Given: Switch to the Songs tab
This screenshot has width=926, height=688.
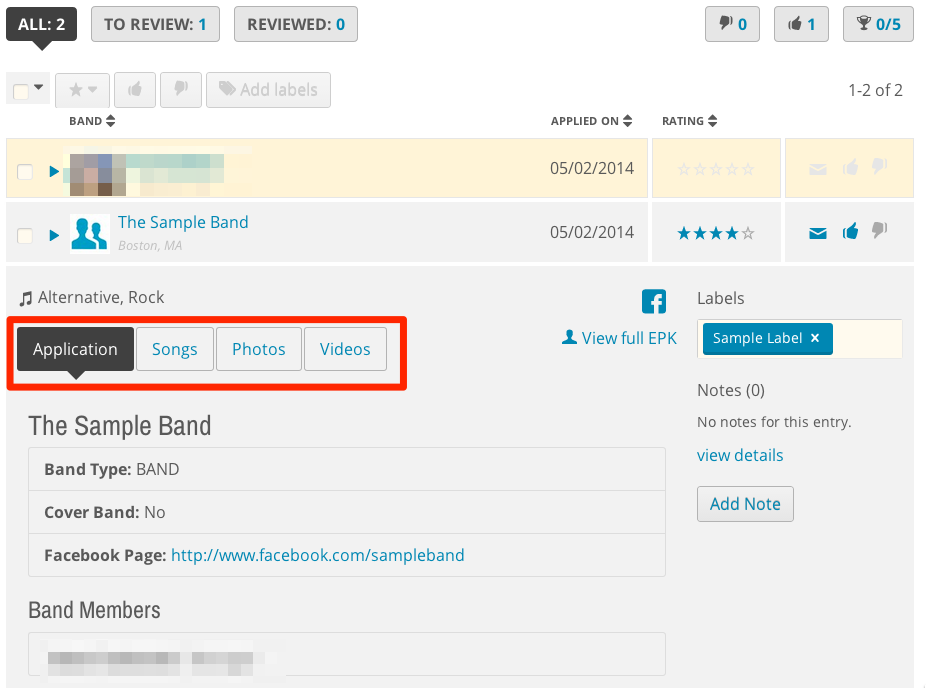Looking at the screenshot, I should click(174, 349).
